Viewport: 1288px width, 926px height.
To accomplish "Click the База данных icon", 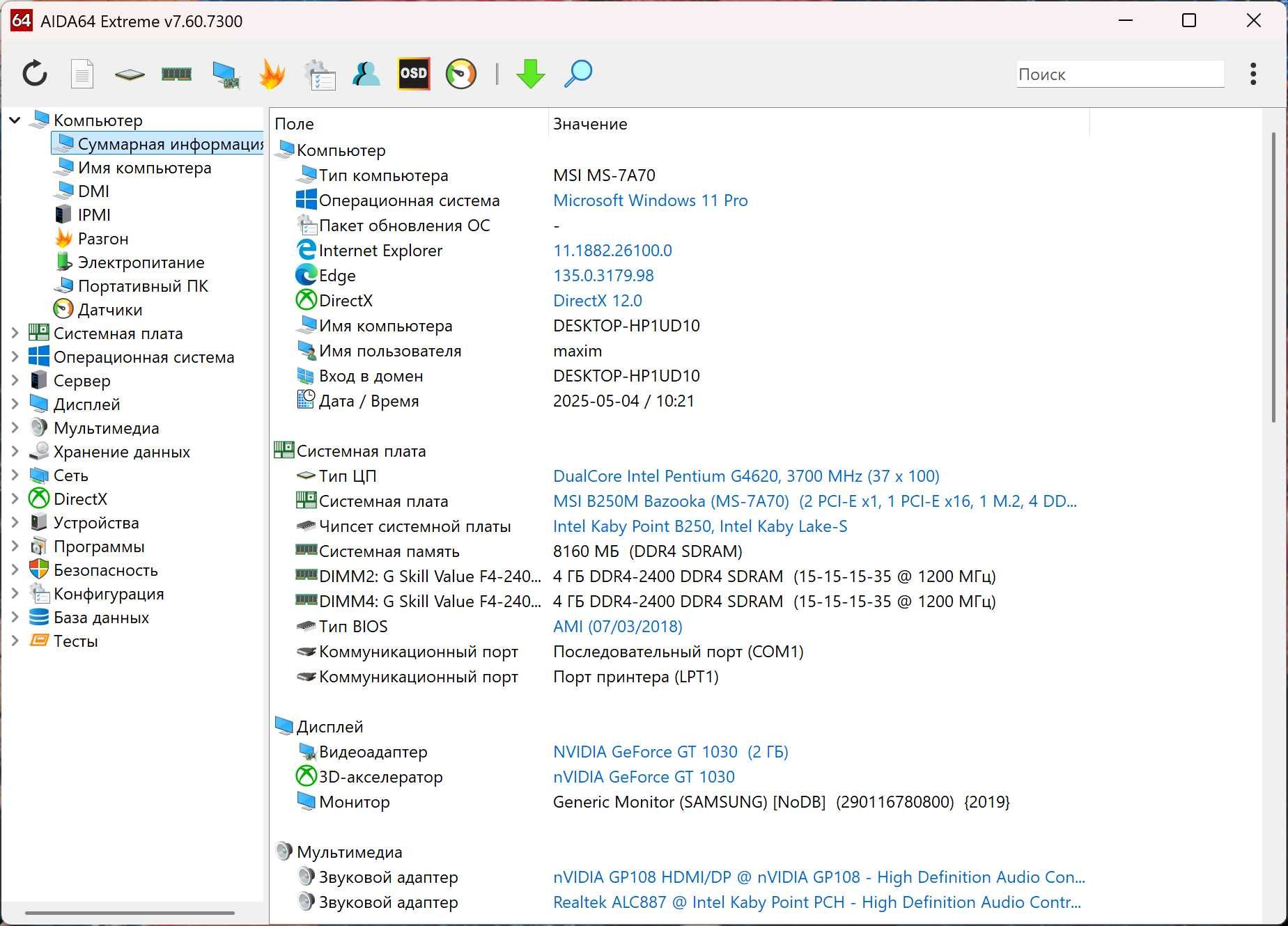I will (x=38, y=618).
